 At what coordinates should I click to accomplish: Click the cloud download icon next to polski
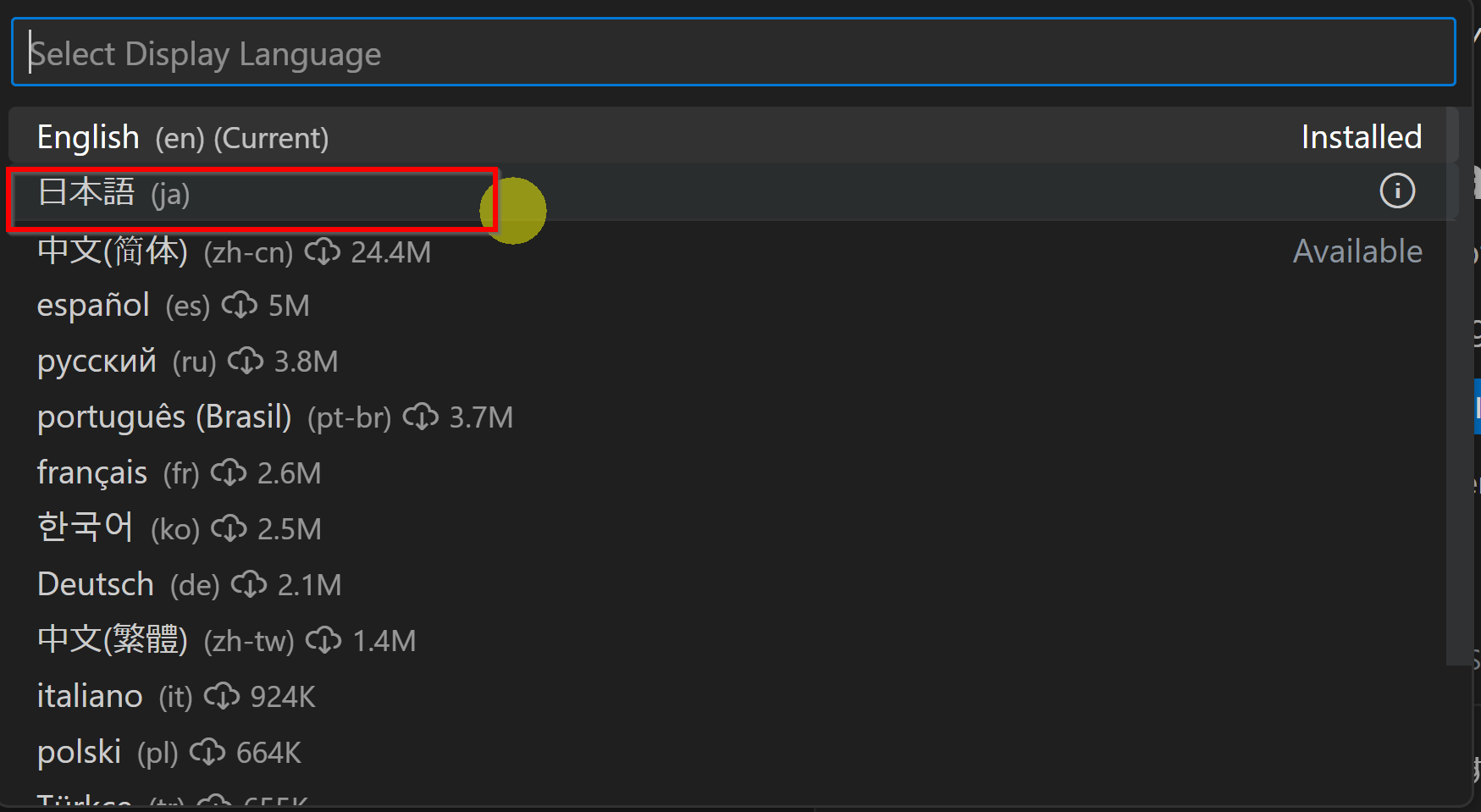[x=207, y=753]
